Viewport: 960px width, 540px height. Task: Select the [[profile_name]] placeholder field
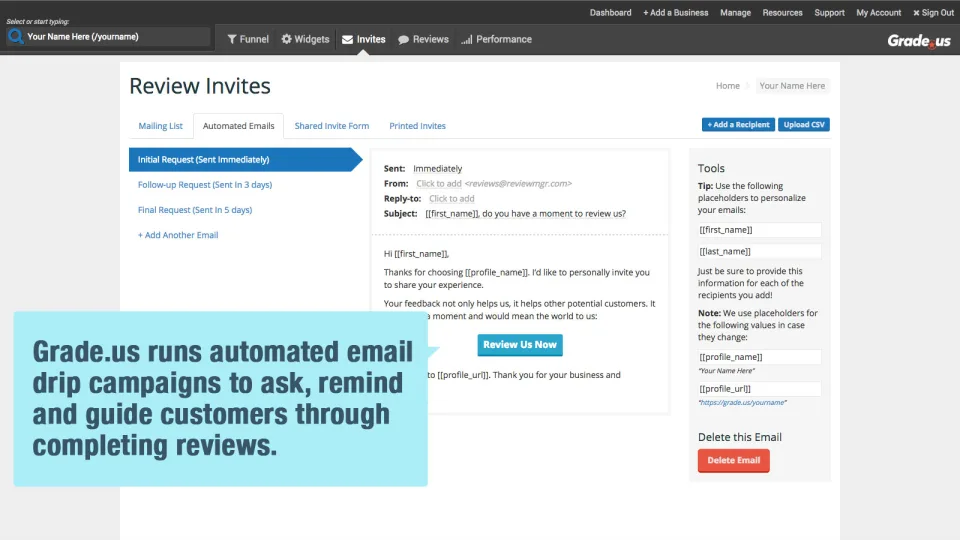pos(759,356)
